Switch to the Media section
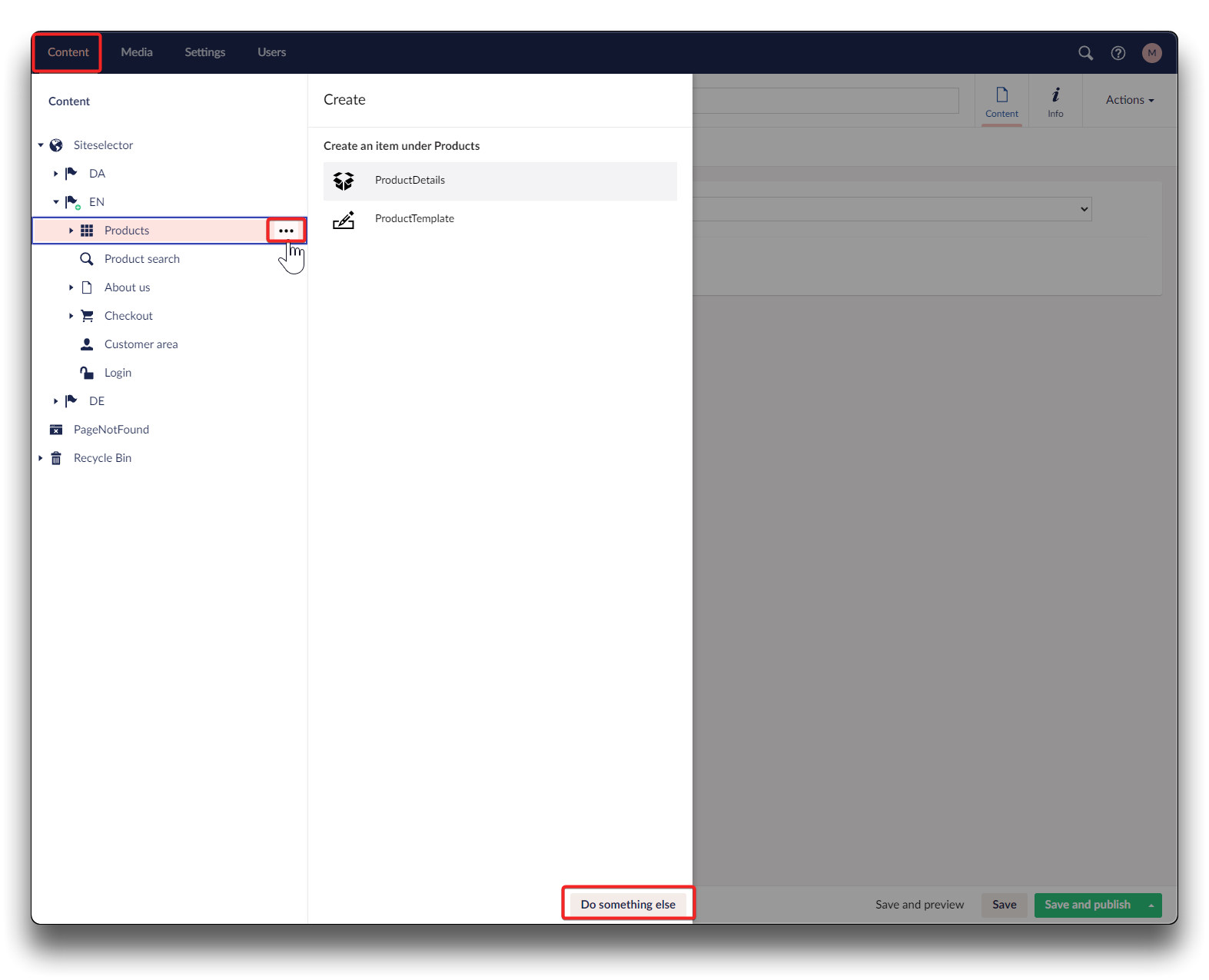Image resolution: width=1209 pixels, height=980 pixels. tap(137, 52)
